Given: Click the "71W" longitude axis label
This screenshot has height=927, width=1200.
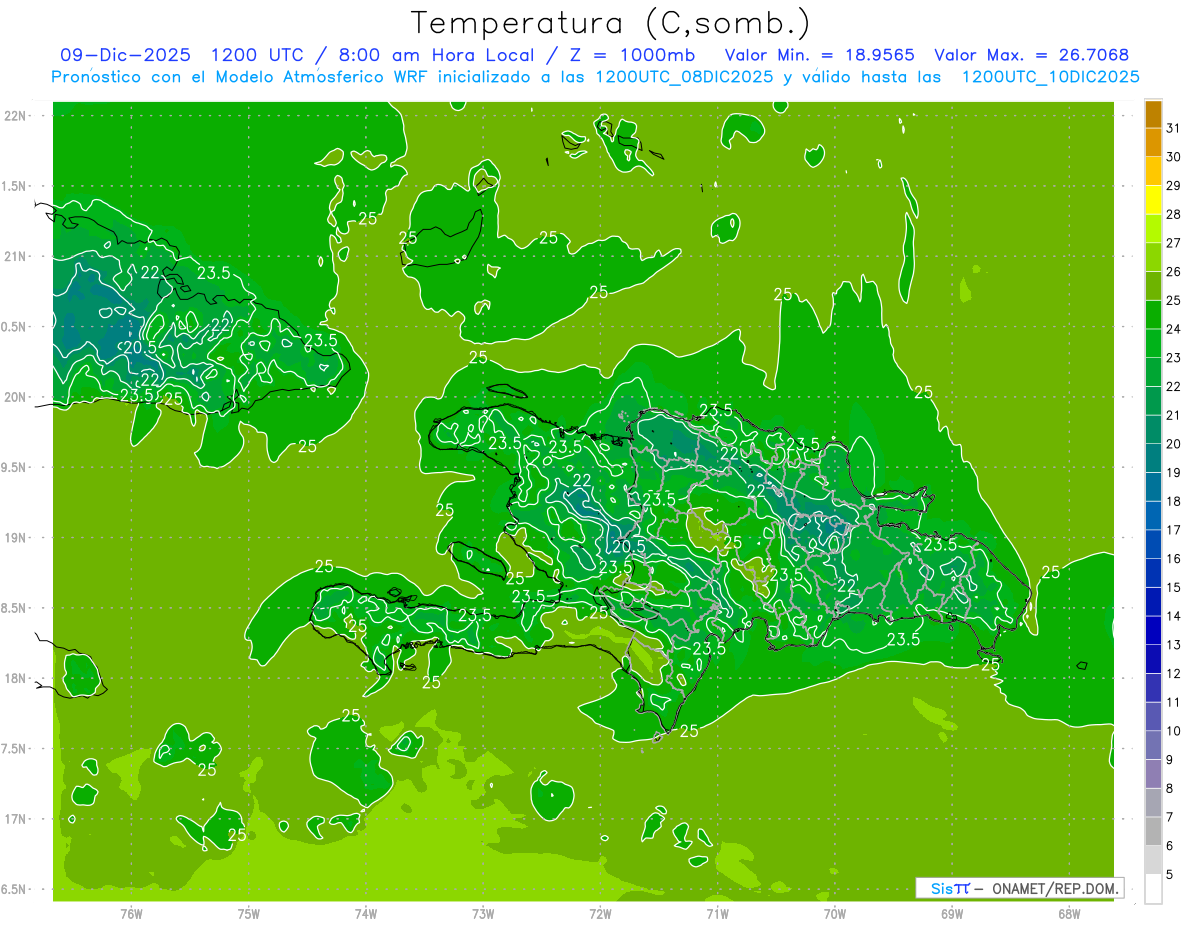Looking at the screenshot, I should tap(717, 914).
